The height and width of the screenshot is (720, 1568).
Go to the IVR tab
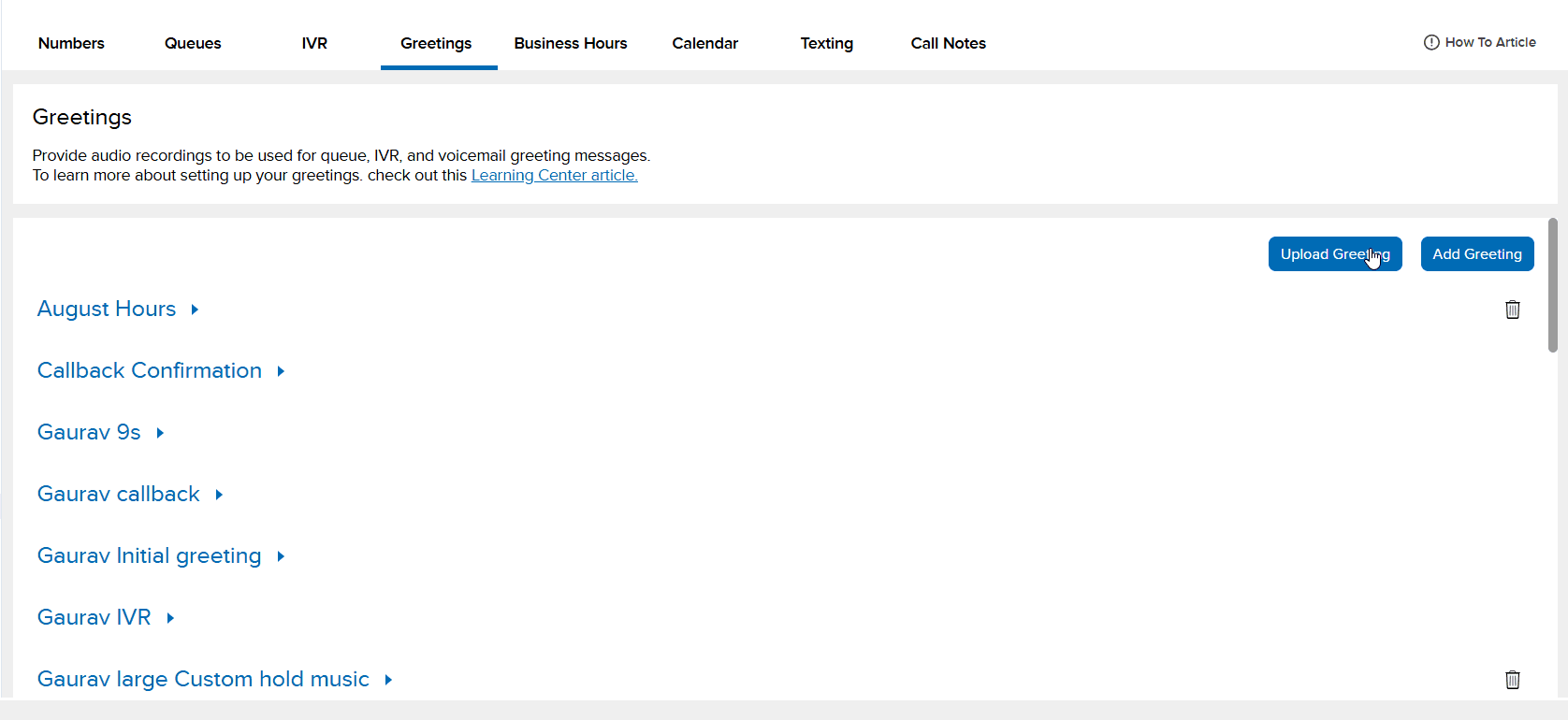click(314, 43)
